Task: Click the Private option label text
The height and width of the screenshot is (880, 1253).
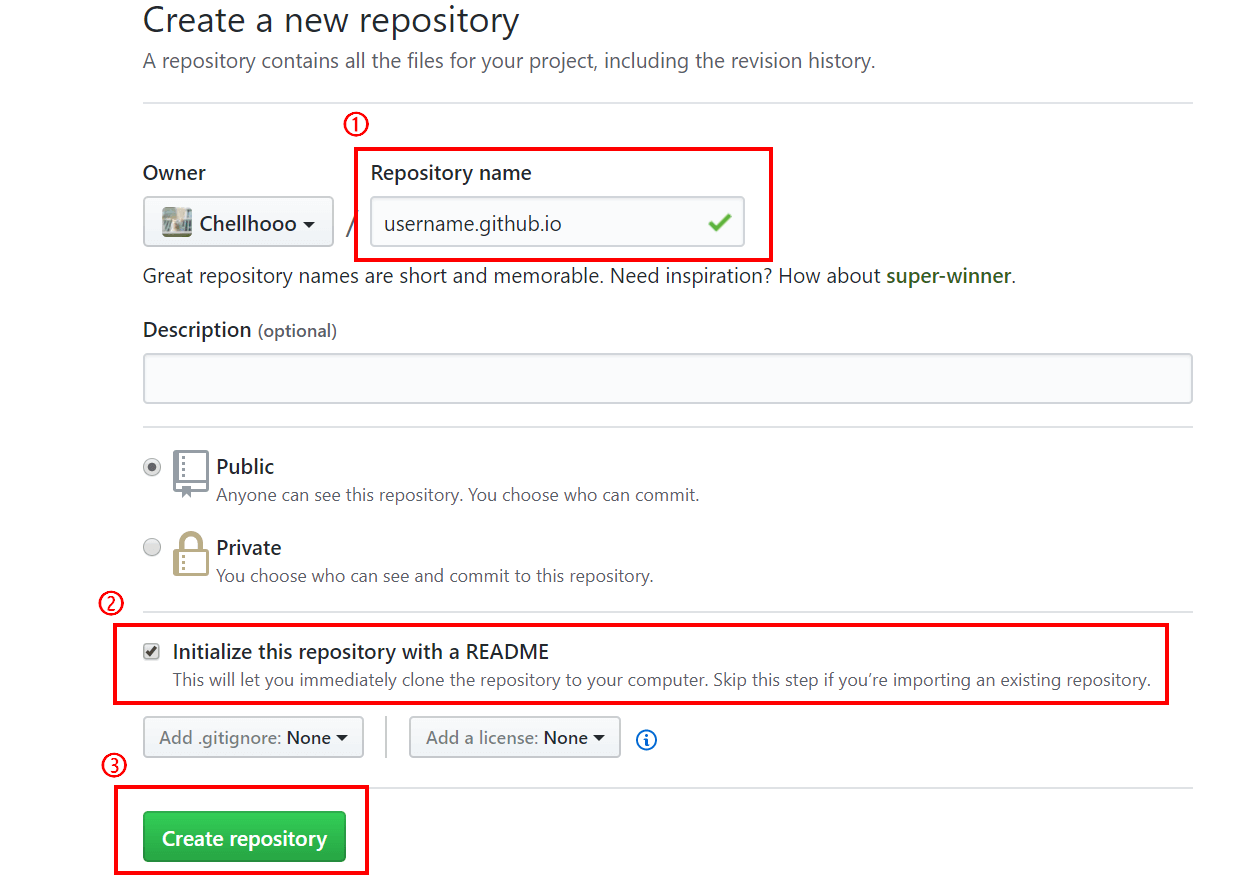Action: coord(249,548)
